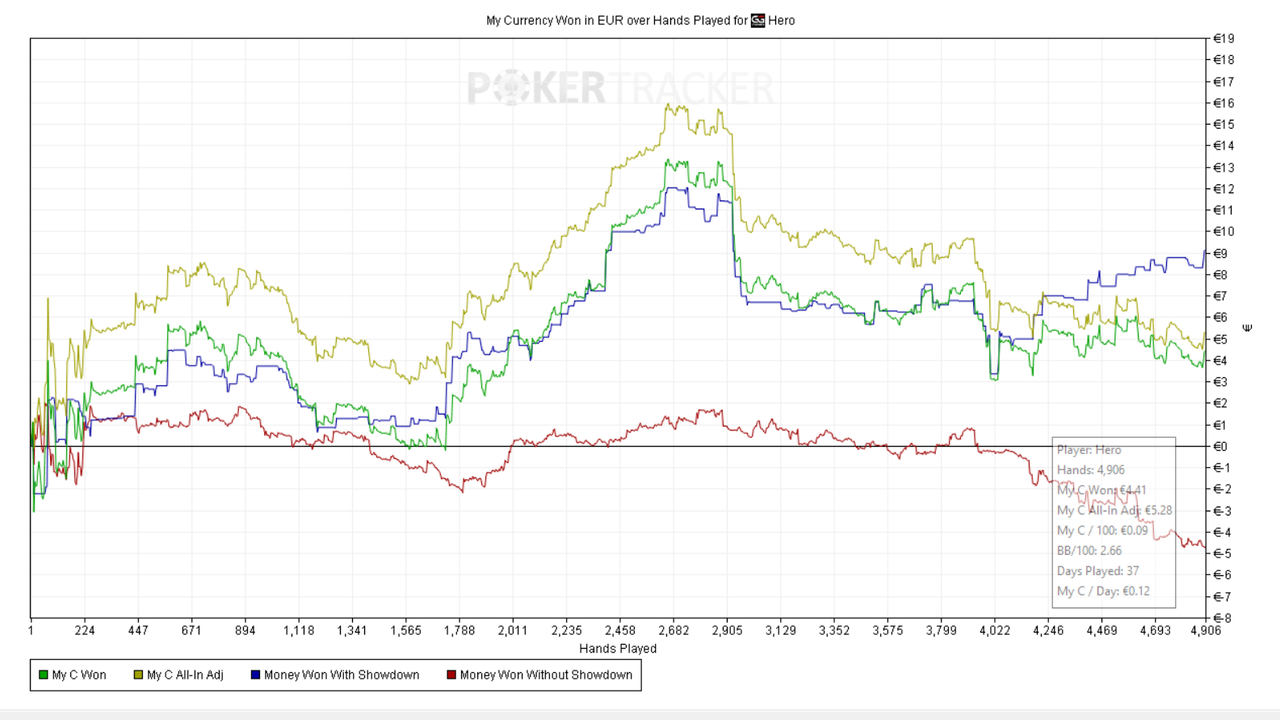The image size is (1280, 720).
Task: Click the "894" x-axis tick label
Action: (x=245, y=631)
